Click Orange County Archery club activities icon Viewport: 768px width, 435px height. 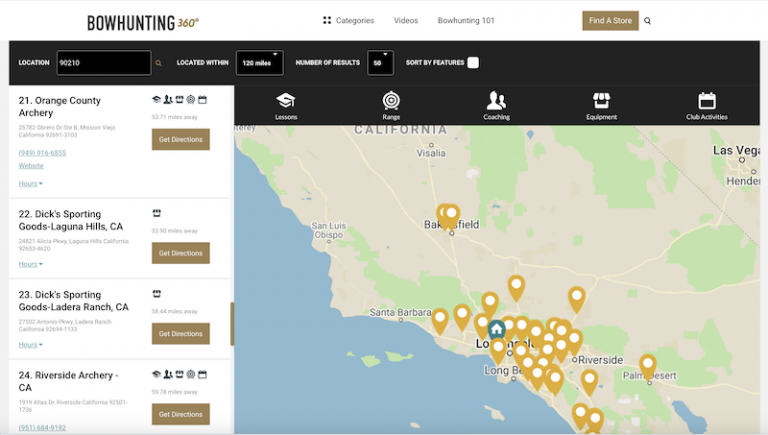coord(202,99)
